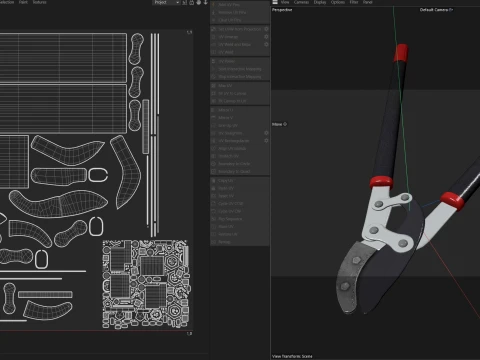
Task: Open the viewport View menu
Action: (x=285, y=2)
